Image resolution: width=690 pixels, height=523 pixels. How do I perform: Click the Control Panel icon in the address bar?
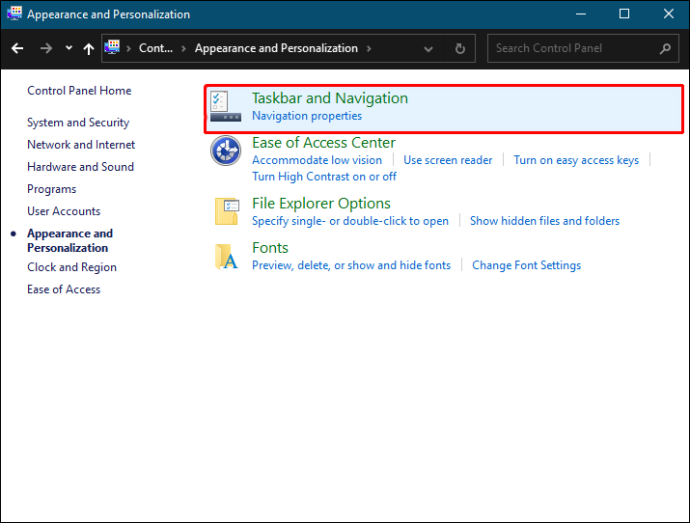112,47
